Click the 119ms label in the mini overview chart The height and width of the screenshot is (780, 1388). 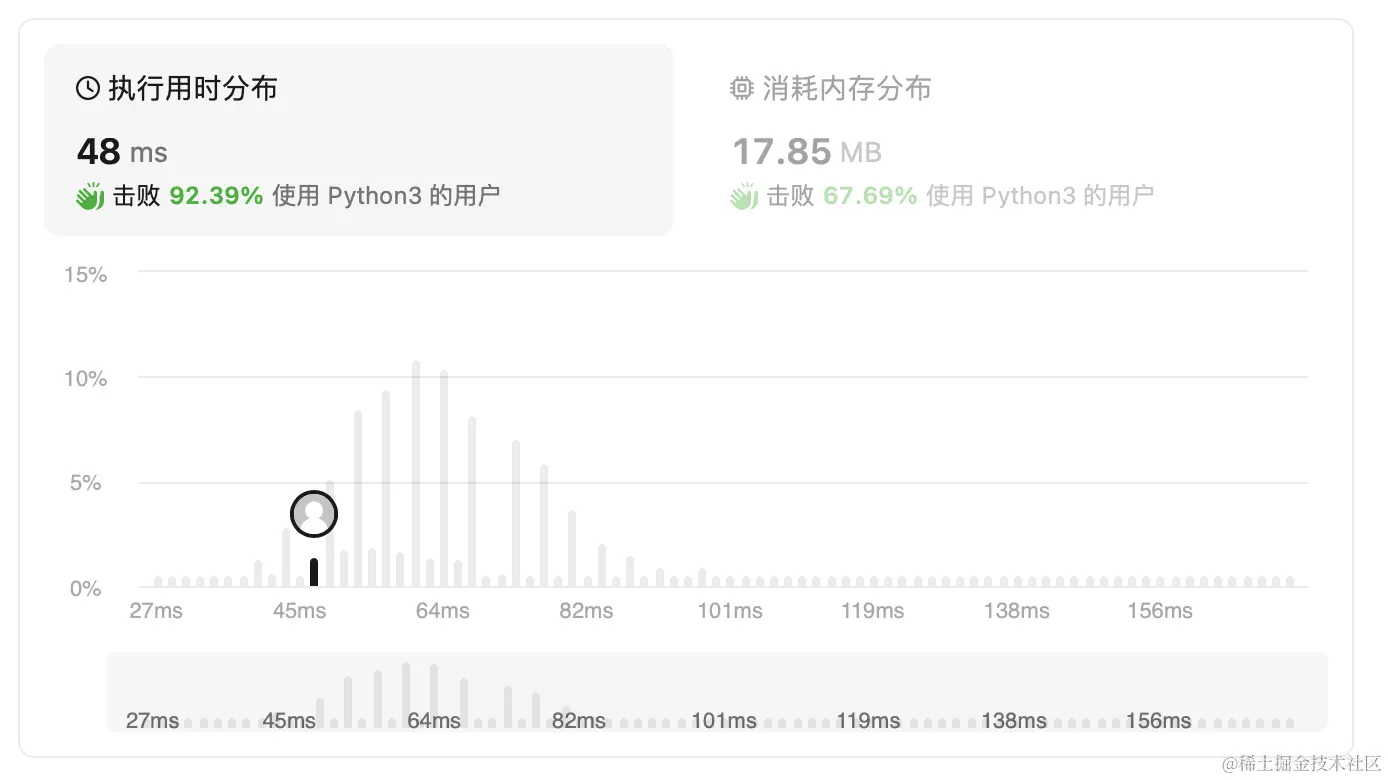click(868, 721)
